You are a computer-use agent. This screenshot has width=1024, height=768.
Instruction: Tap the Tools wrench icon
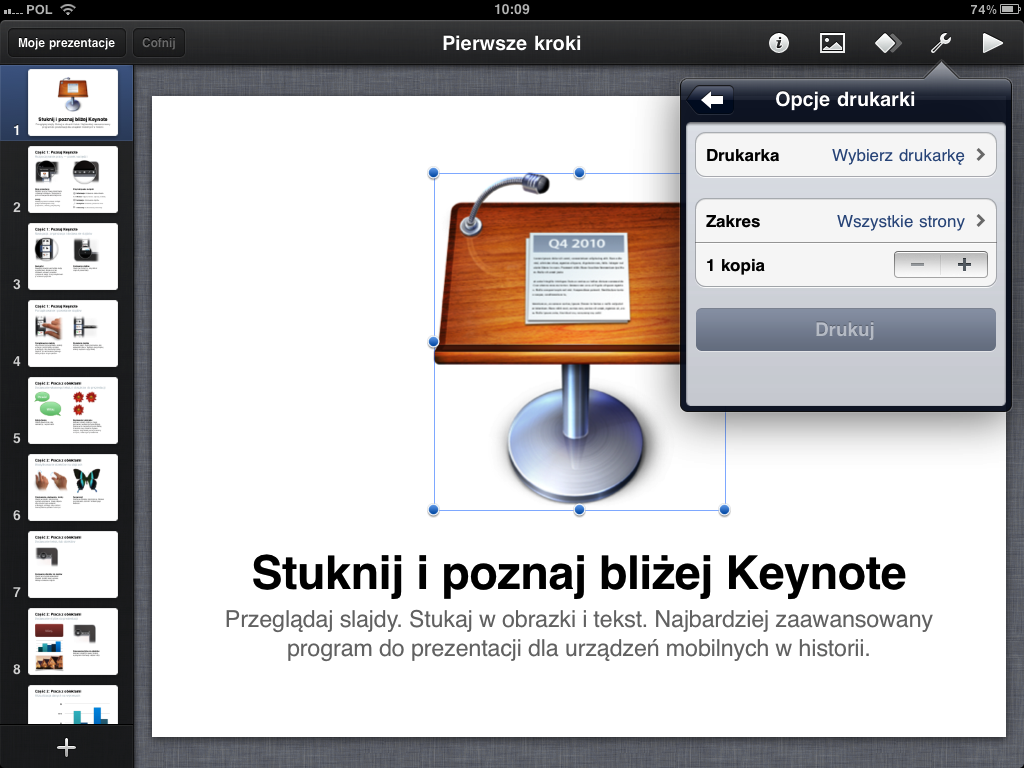tap(940, 43)
